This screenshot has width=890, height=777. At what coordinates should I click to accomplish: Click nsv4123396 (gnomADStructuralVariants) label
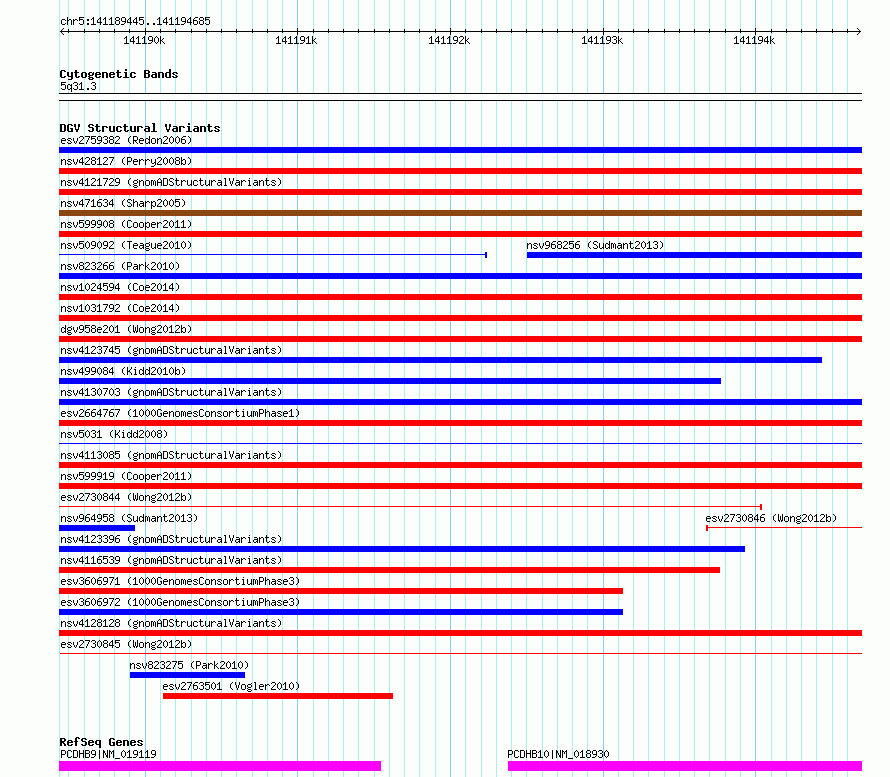click(x=171, y=539)
